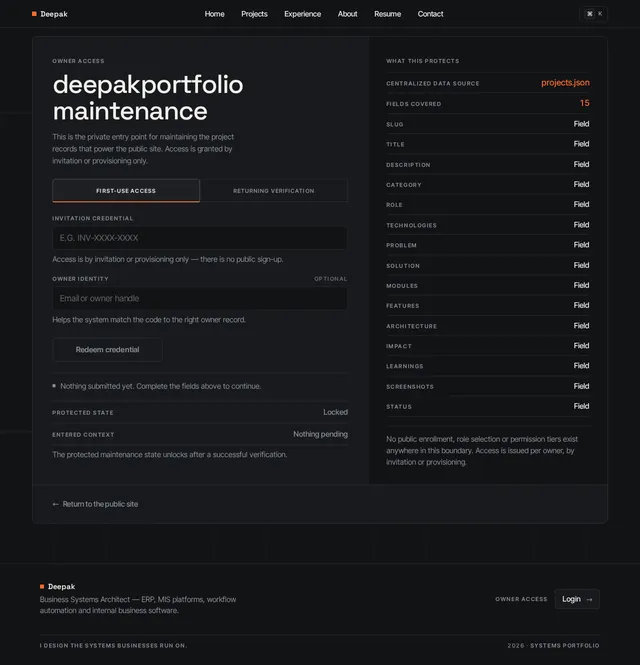The height and width of the screenshot is (665, 640).
Task: Switch to the Returning Verification tab
Action: (274, 191)
